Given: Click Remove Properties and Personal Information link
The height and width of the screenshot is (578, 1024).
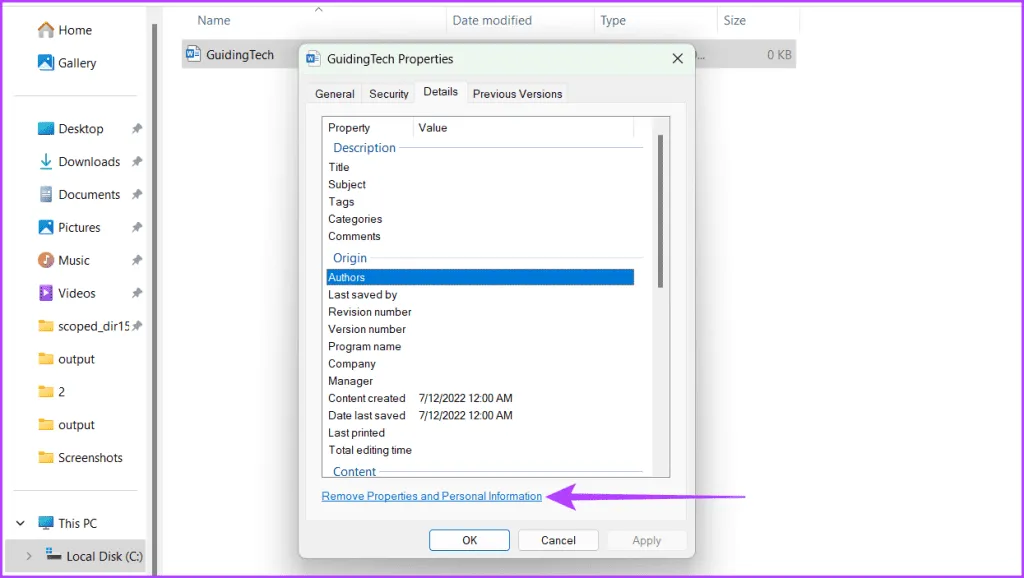Looking at the screenshot, I should 431,497.
